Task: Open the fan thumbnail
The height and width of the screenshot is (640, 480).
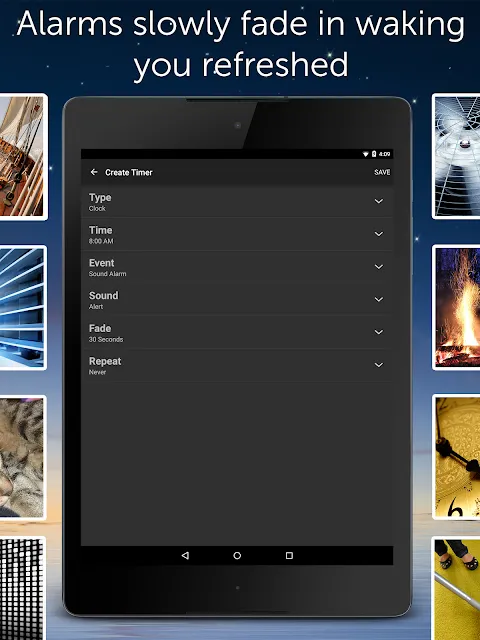Action: pos(458,156)
